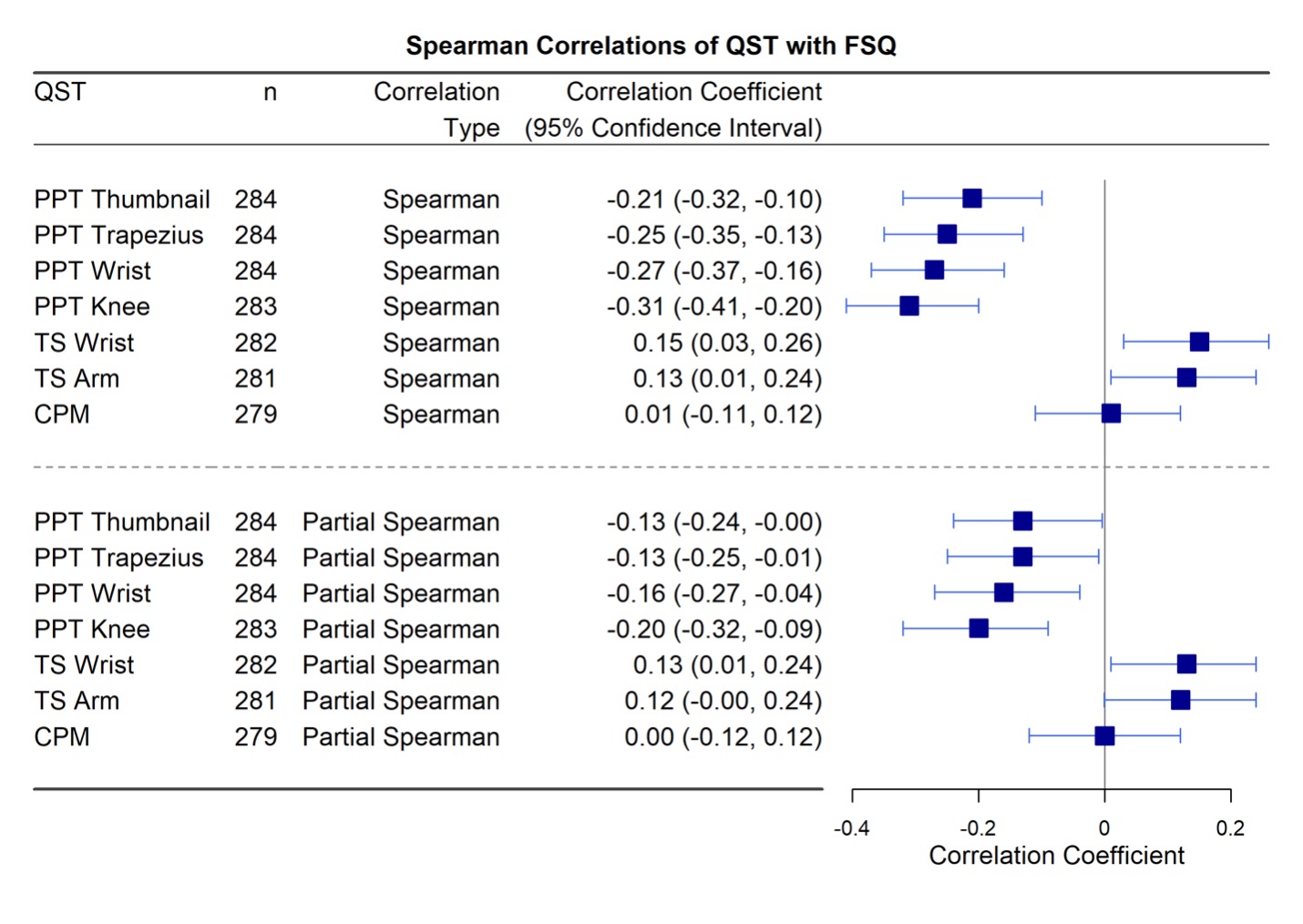Click the Spearman PPT Trapezius square marker
This screenshot has height=924, width=1303.
tap(947, 234)
